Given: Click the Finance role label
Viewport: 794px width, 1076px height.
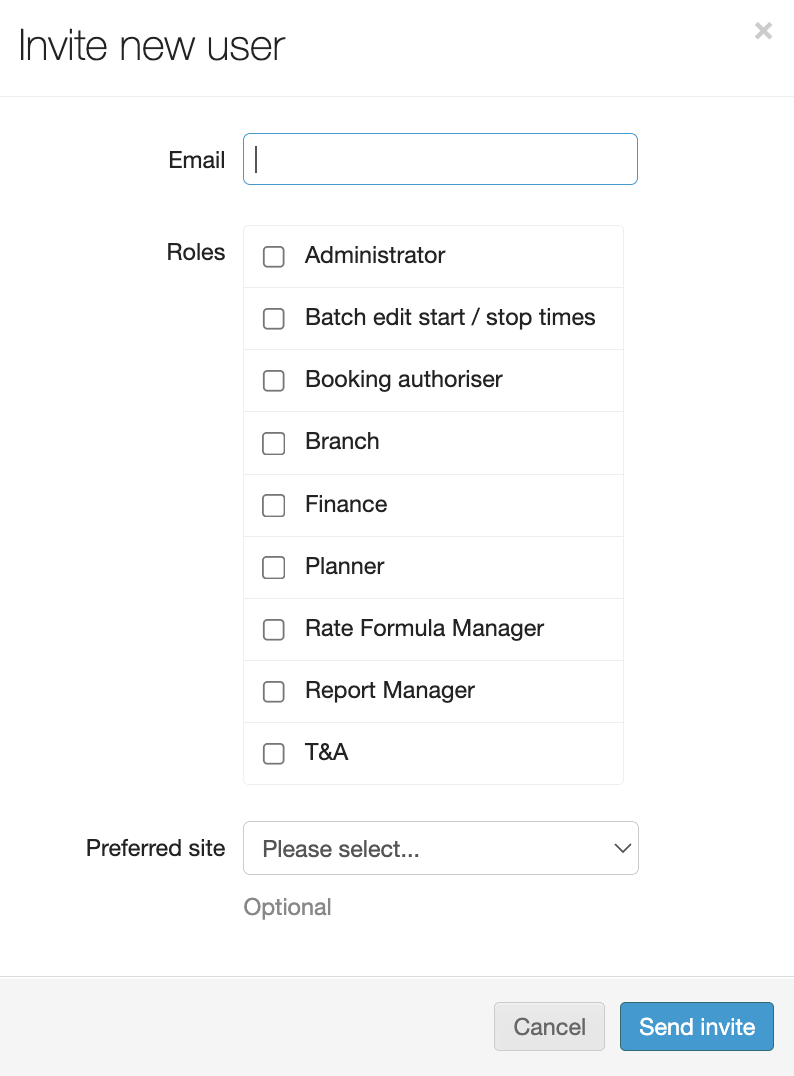Looking at the screenshot, I should coord(346,505).
